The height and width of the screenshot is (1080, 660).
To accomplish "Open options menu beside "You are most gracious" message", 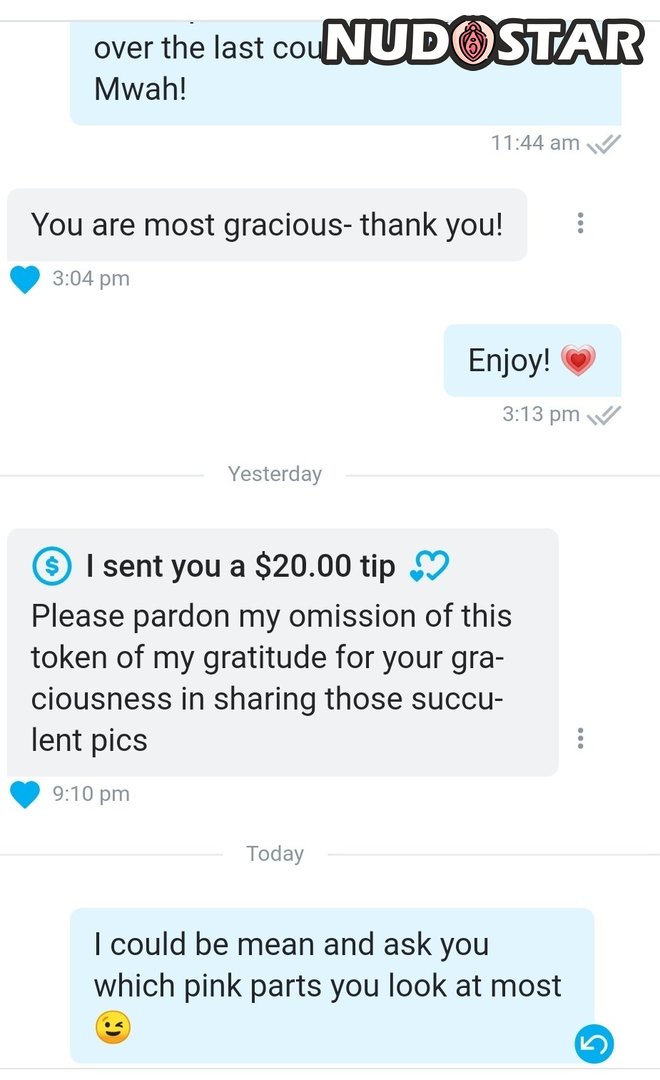I will (x=580, y=224).
